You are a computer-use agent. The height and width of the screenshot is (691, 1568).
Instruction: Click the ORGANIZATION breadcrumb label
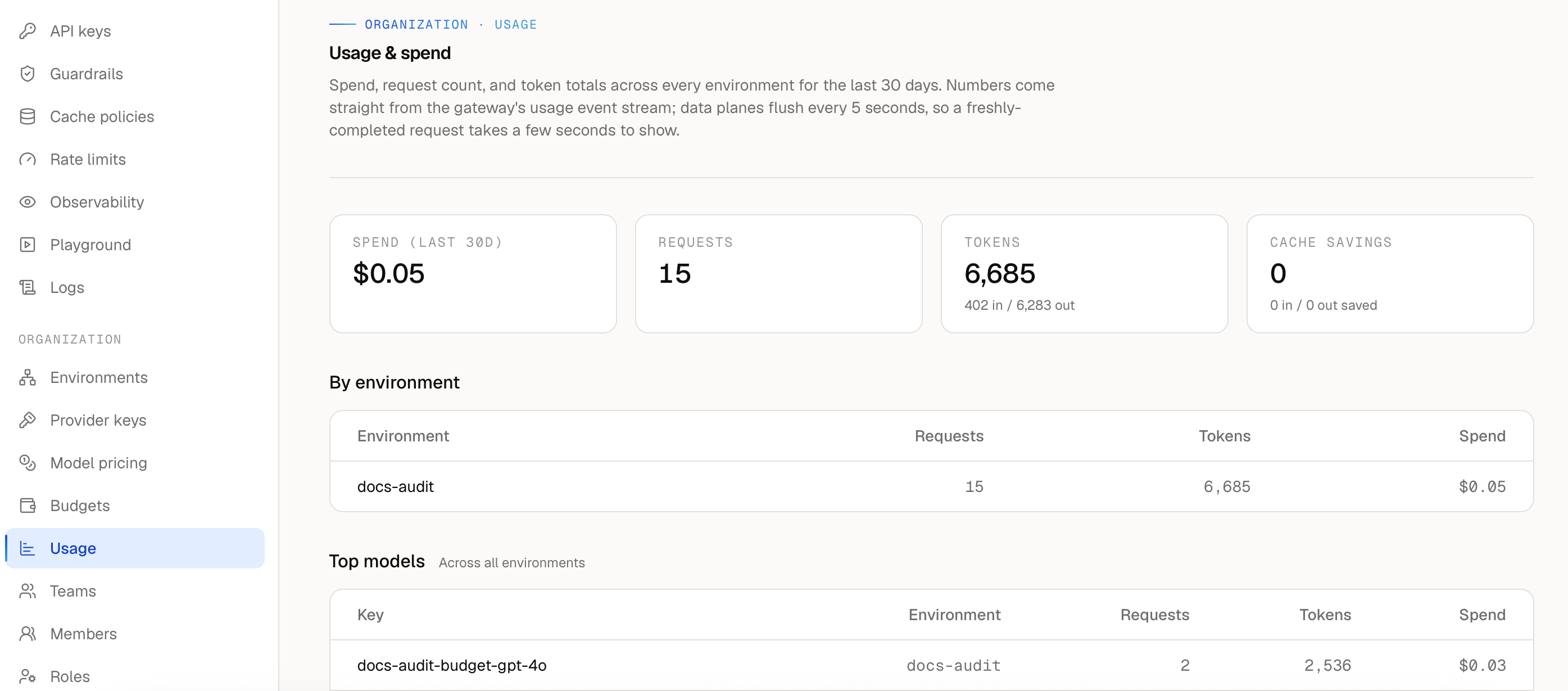(416, 24)
